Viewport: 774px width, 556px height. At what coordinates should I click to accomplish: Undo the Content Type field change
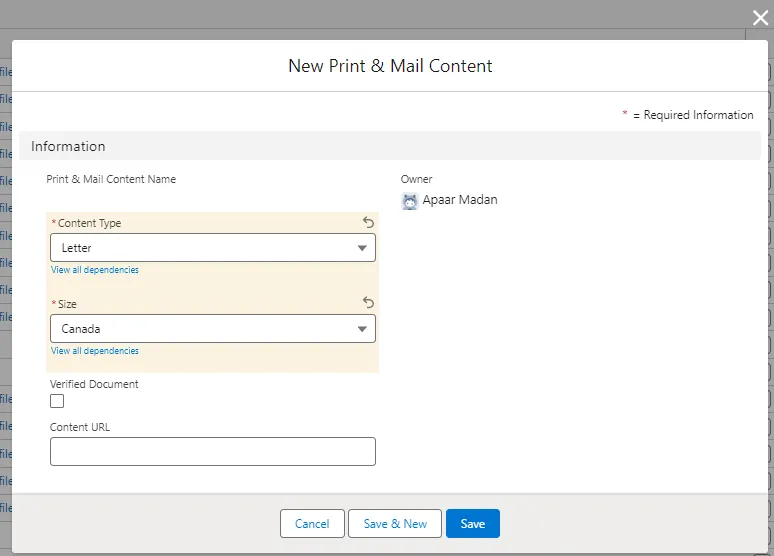click(x=368, y=223)
